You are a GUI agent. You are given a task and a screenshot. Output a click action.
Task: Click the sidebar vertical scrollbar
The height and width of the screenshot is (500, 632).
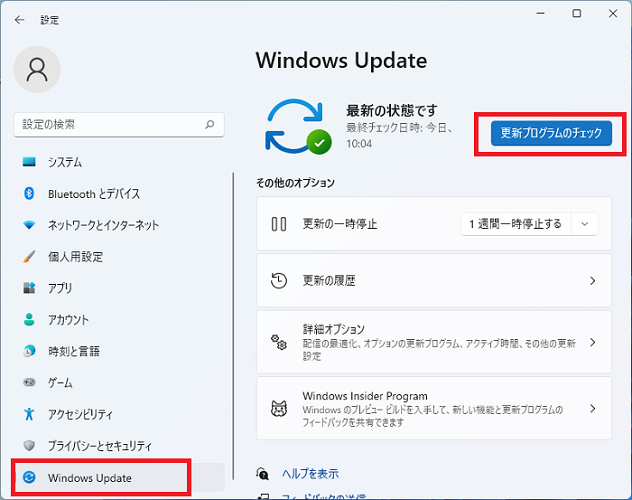pyautogui.click(x=233, y=326)
